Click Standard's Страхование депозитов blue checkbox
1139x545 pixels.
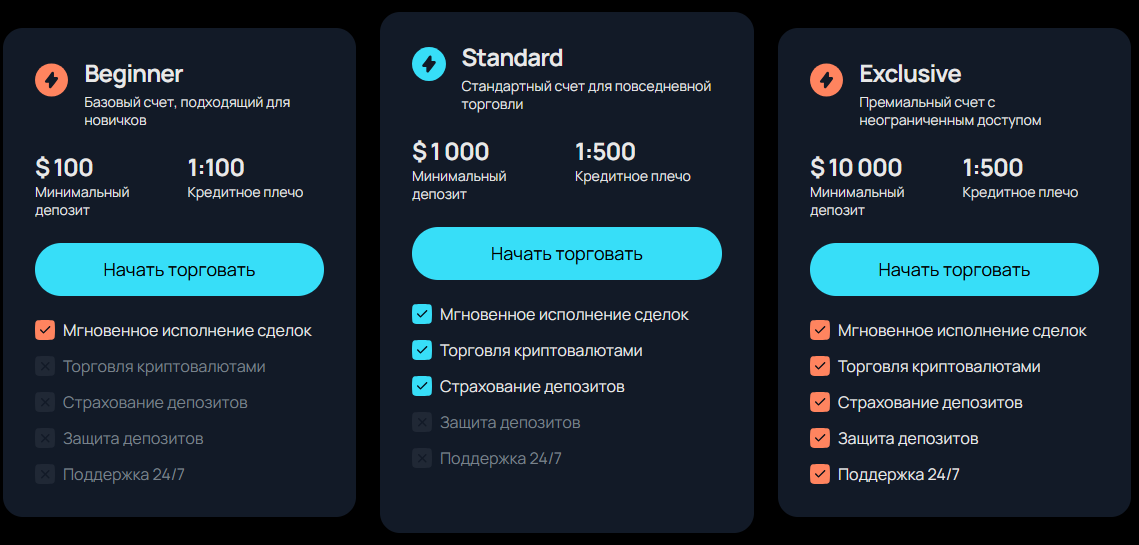point(422,386)
